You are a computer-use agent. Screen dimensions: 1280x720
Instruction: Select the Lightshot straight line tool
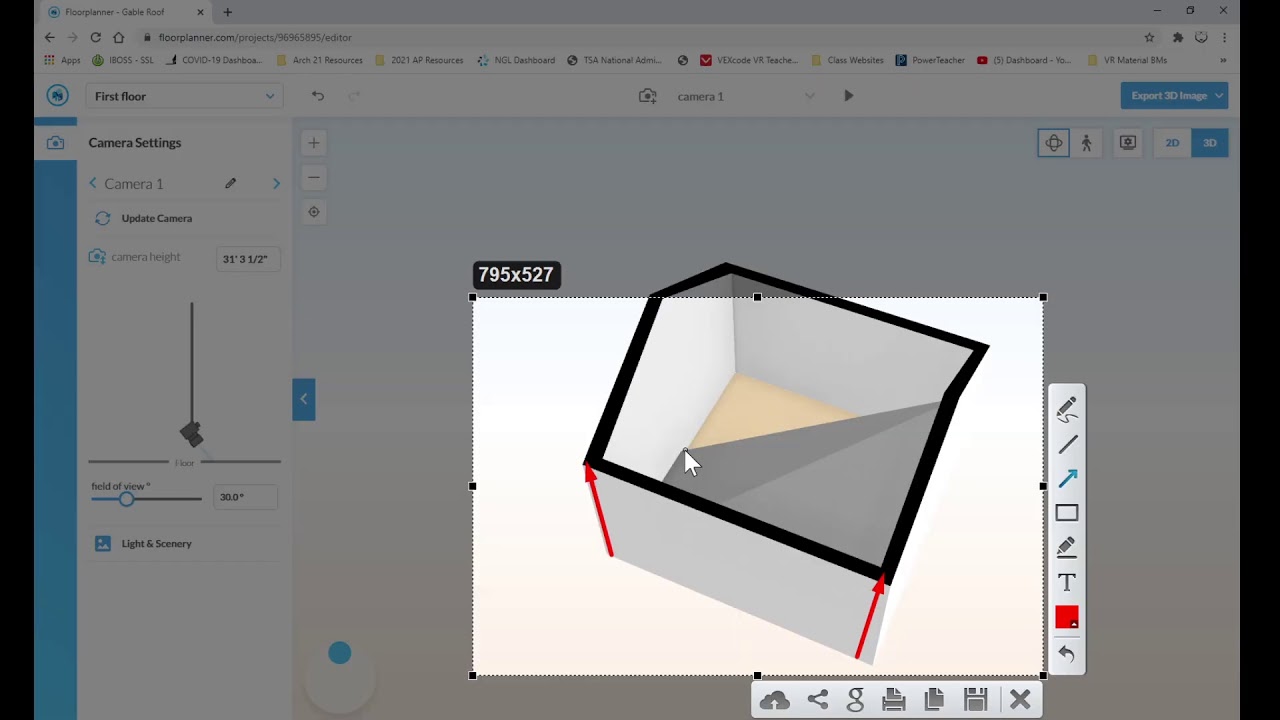[1066, 444]
